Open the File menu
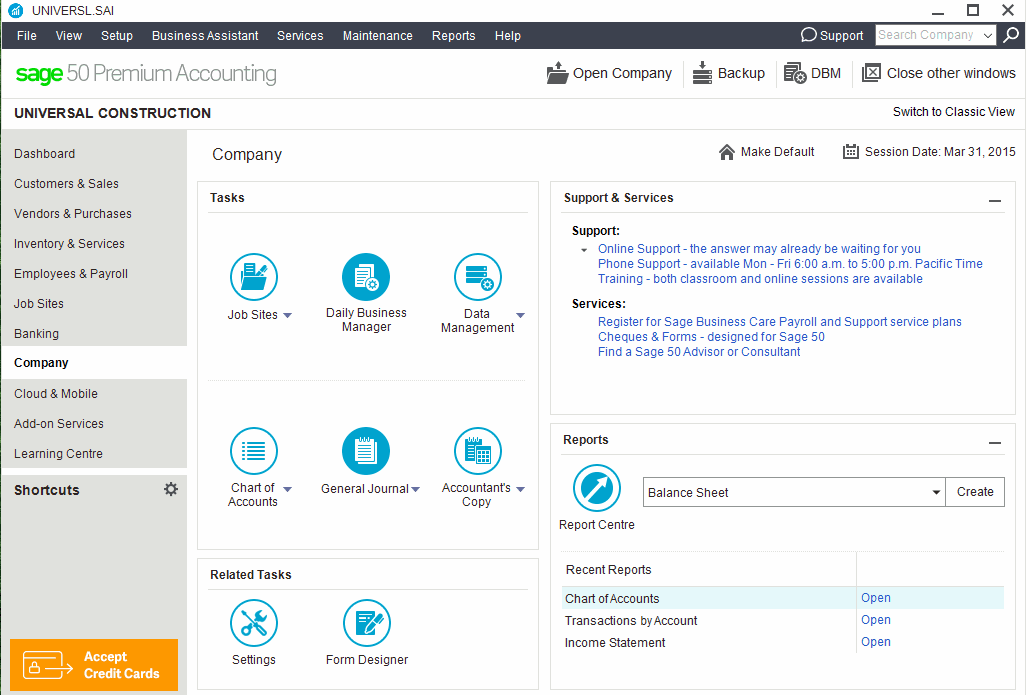 tap(27, 35)
